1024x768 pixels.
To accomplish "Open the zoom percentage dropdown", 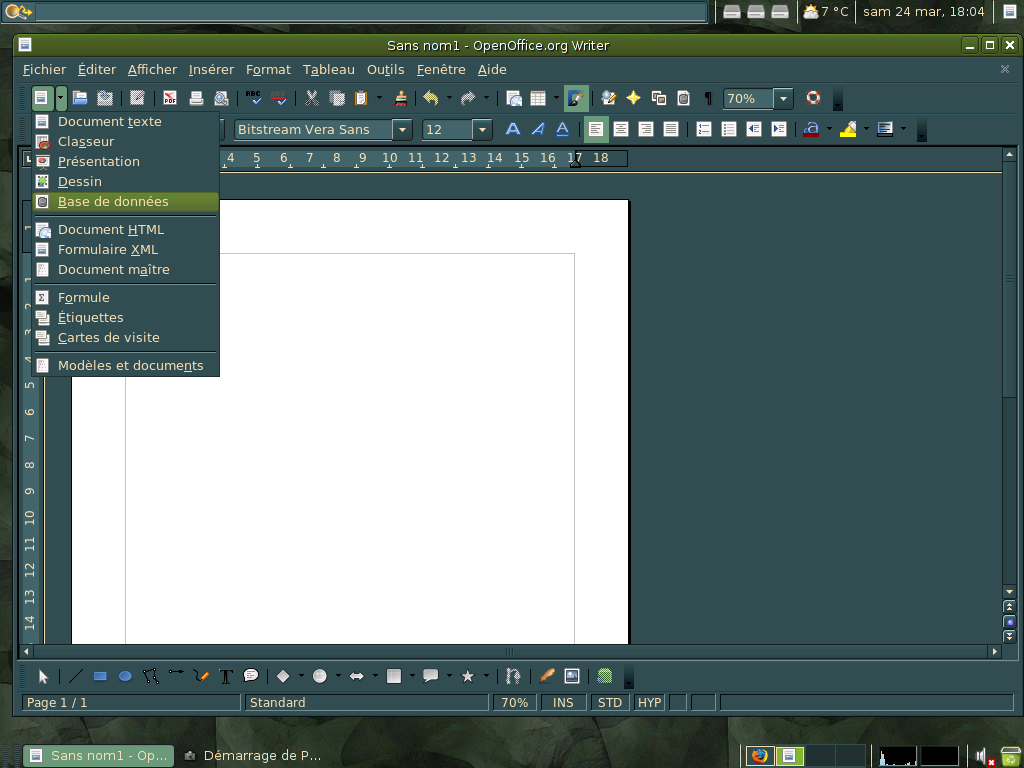I will coord(783,98).
